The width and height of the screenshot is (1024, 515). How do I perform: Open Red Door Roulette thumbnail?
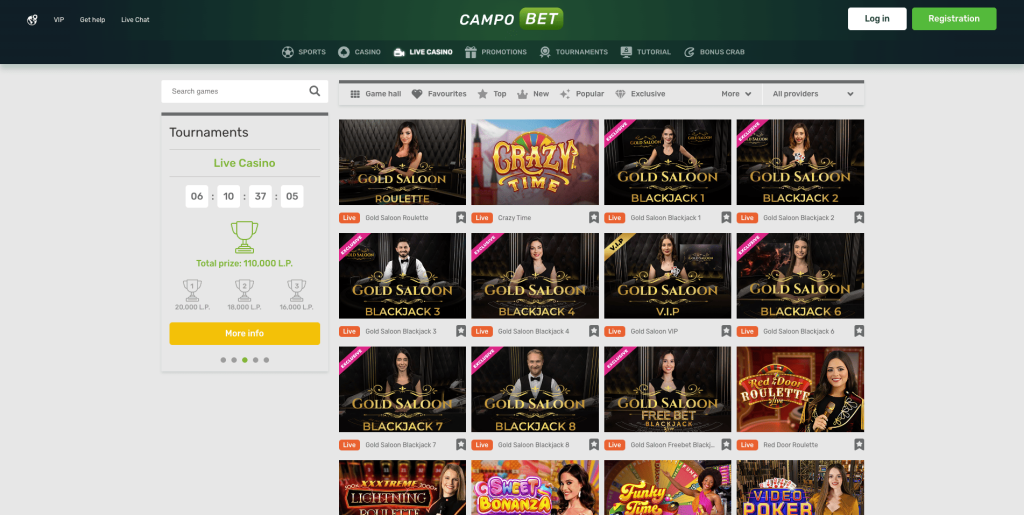coord(800,389)
